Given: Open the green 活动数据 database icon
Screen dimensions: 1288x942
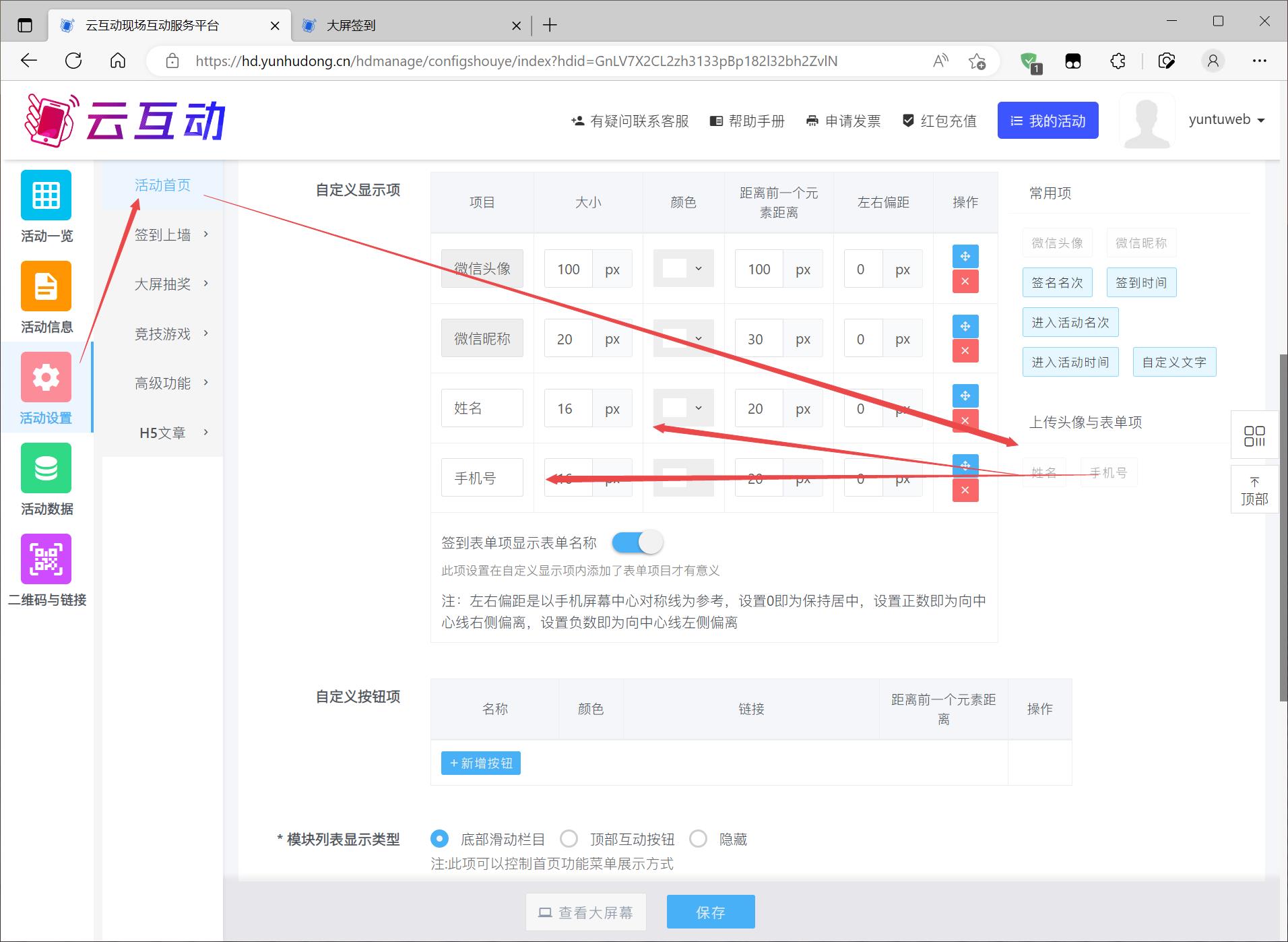Looking at the screenshot, I should (x=46, y=468).
